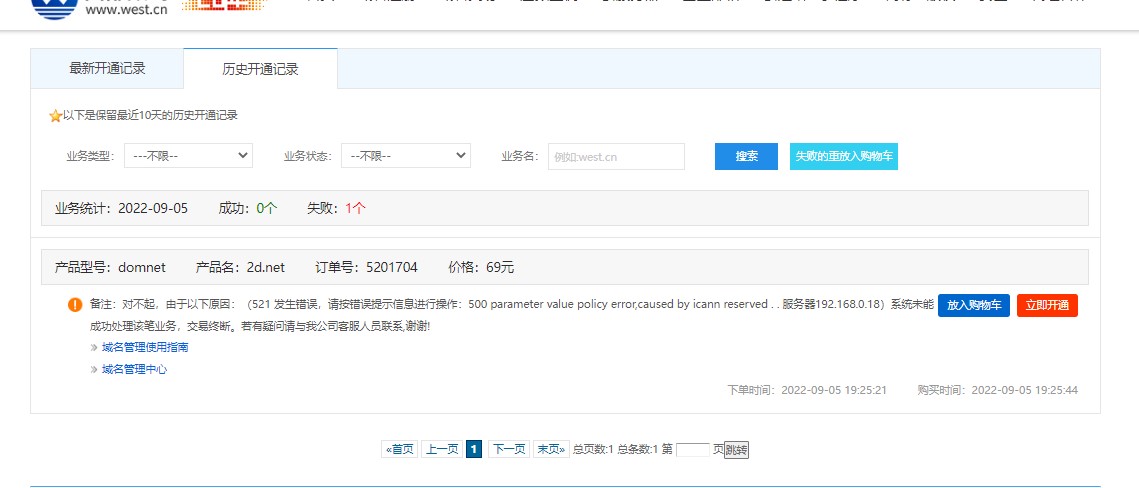
Task: Select the 历史开通记录 tab
Action: tap(260, 69)
